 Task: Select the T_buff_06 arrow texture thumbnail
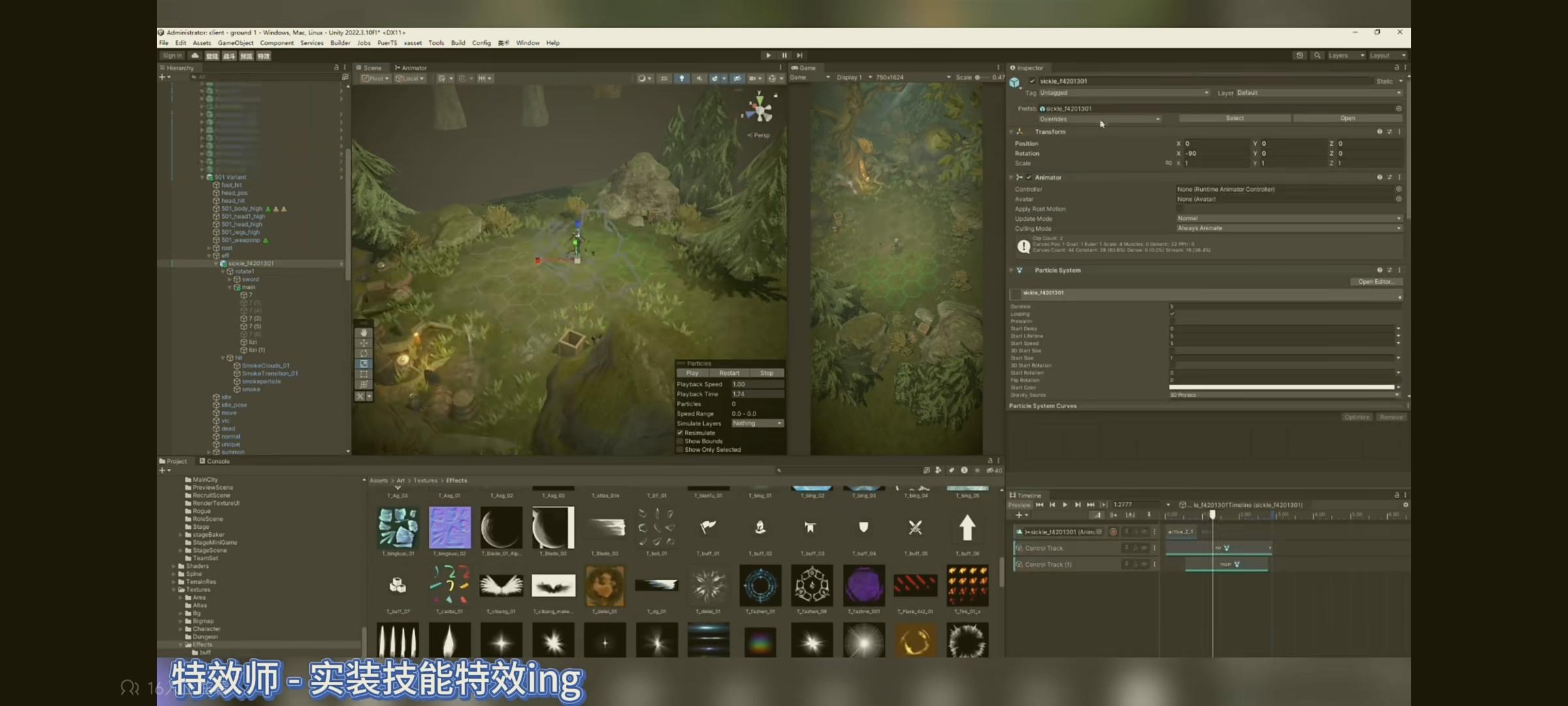click(967, 527)
